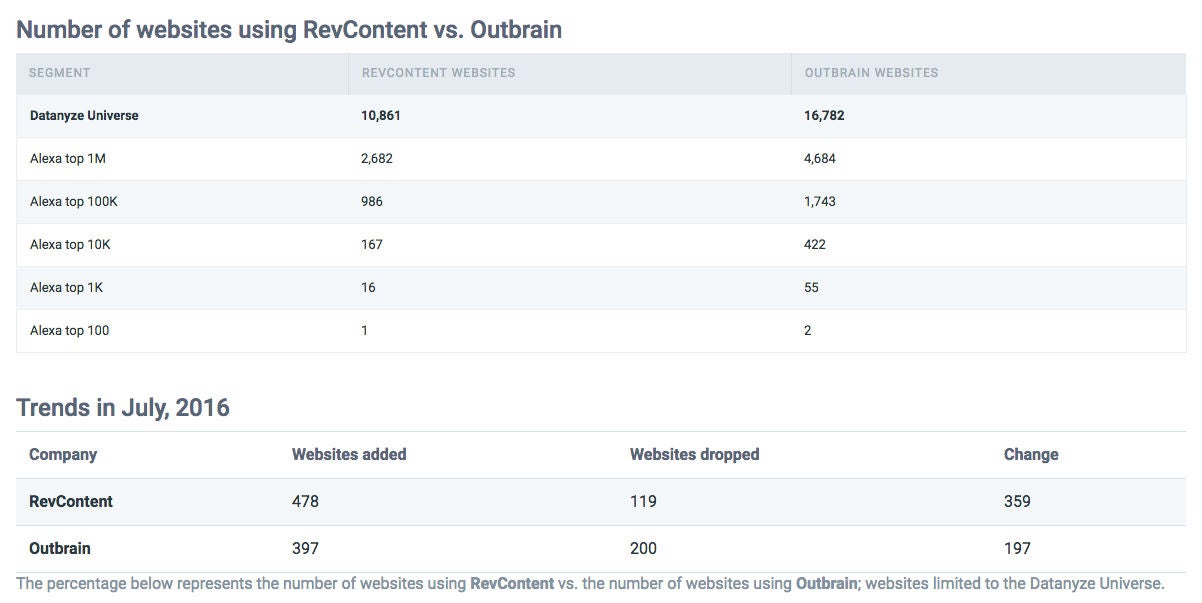Screen dimensions: 1202x603
Task: Click the RevContent change value 359
Action: coord(1017,502)
